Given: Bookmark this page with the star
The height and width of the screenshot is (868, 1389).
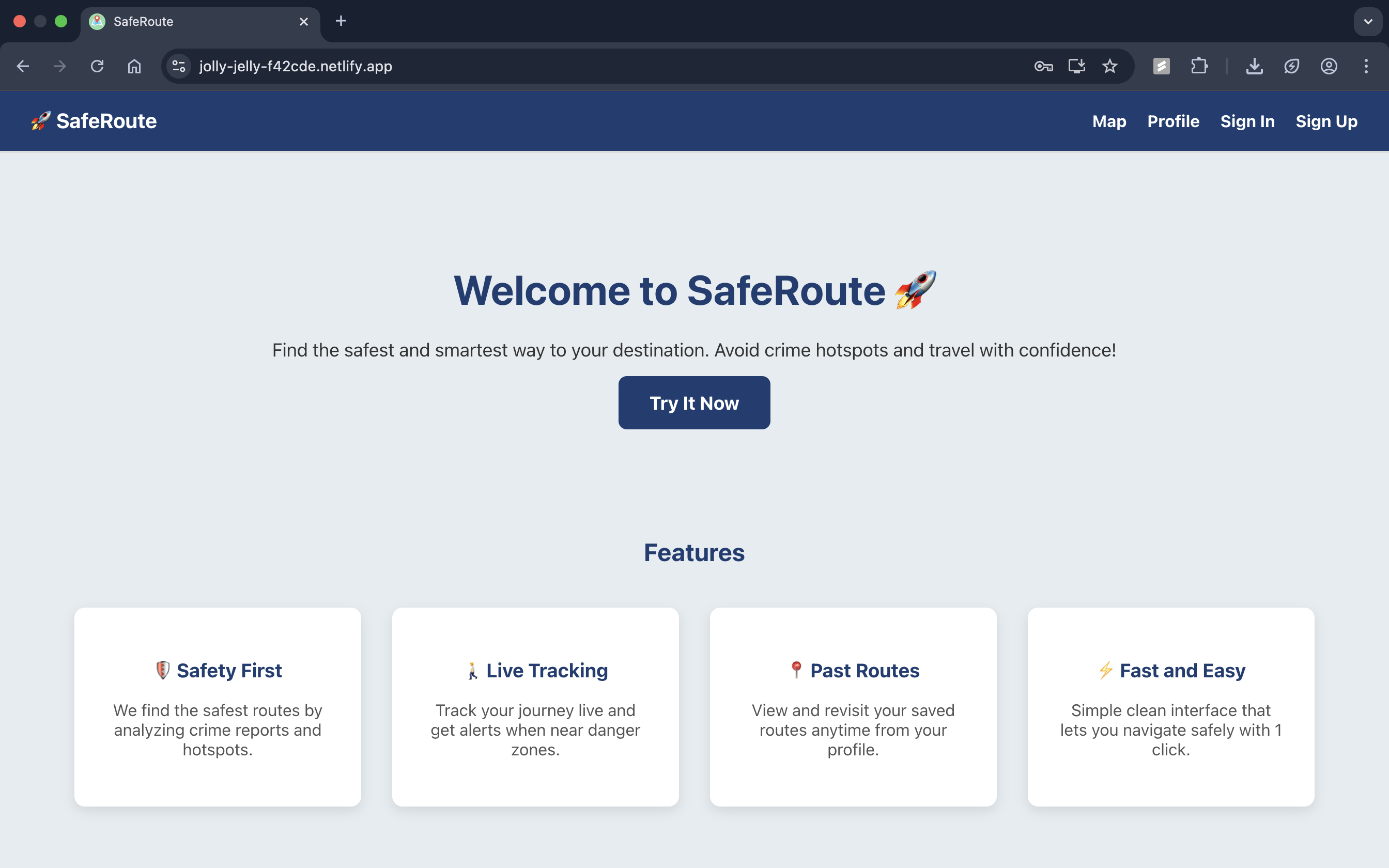Looking at the screenshot, I should click(x=1109, y=66).
